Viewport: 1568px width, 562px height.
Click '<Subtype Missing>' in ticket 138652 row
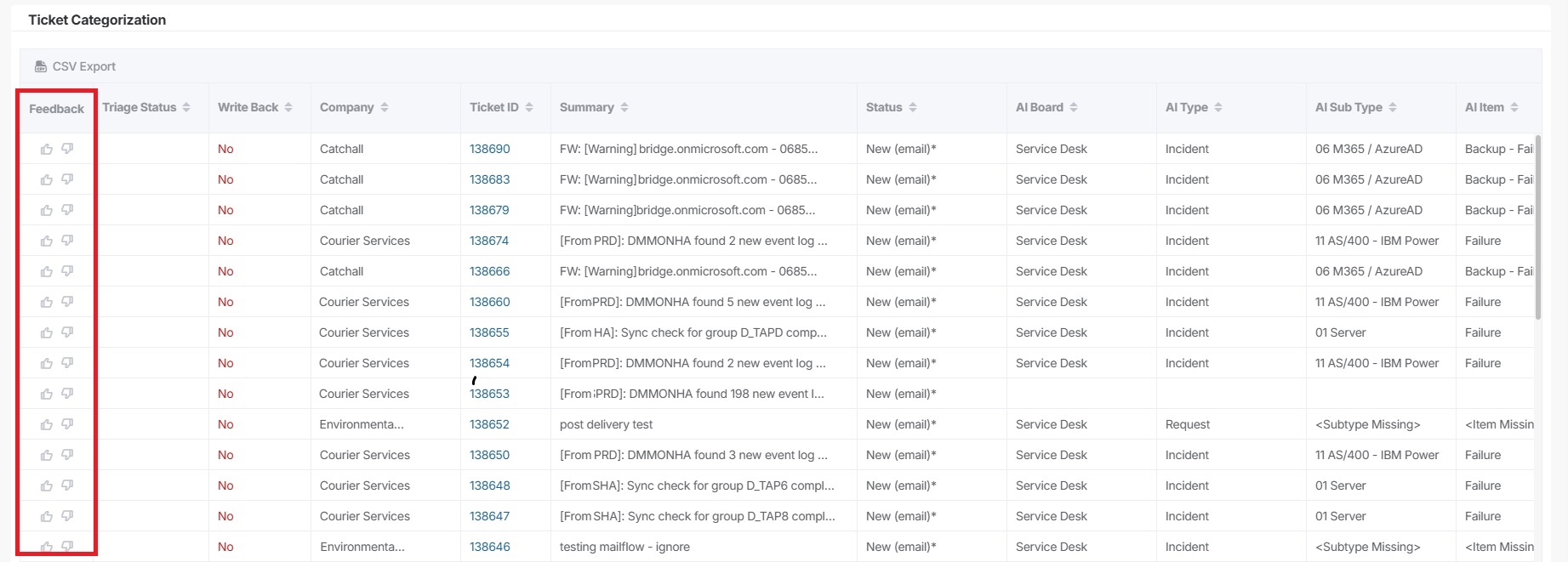(x=1368, y=424)
